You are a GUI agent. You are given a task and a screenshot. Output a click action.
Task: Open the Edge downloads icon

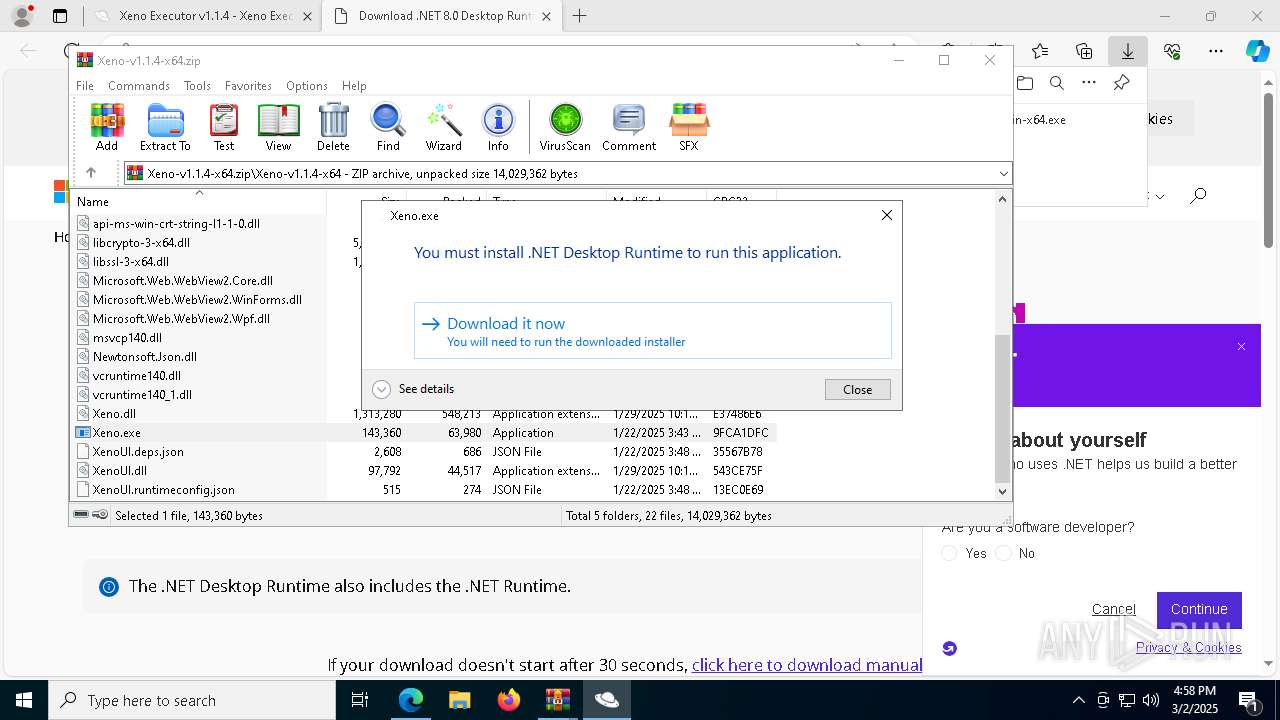[1127, 51]
